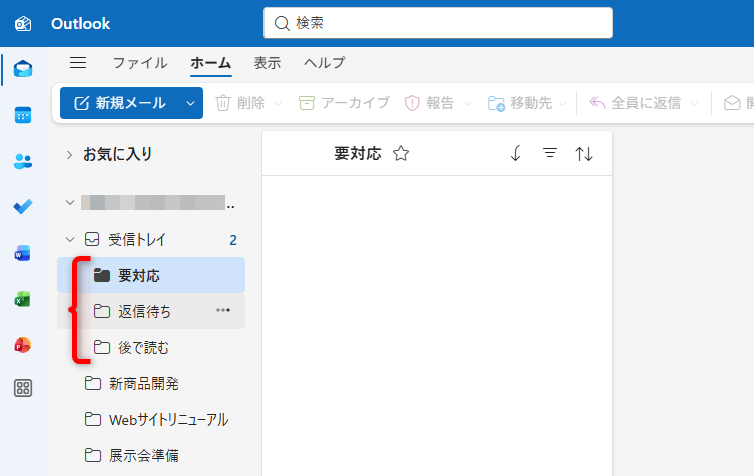The width and height of the screenshot is (754, 476).
Task: Open the 報告 dropdown arrow
Action: click(x=467, y=103)
